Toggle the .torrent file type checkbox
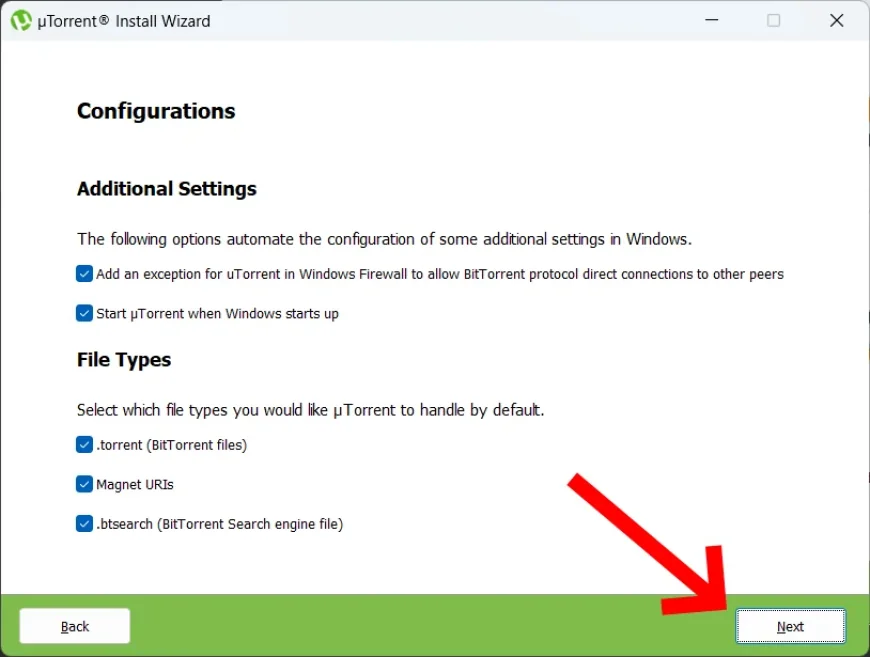 coord(84,444)
